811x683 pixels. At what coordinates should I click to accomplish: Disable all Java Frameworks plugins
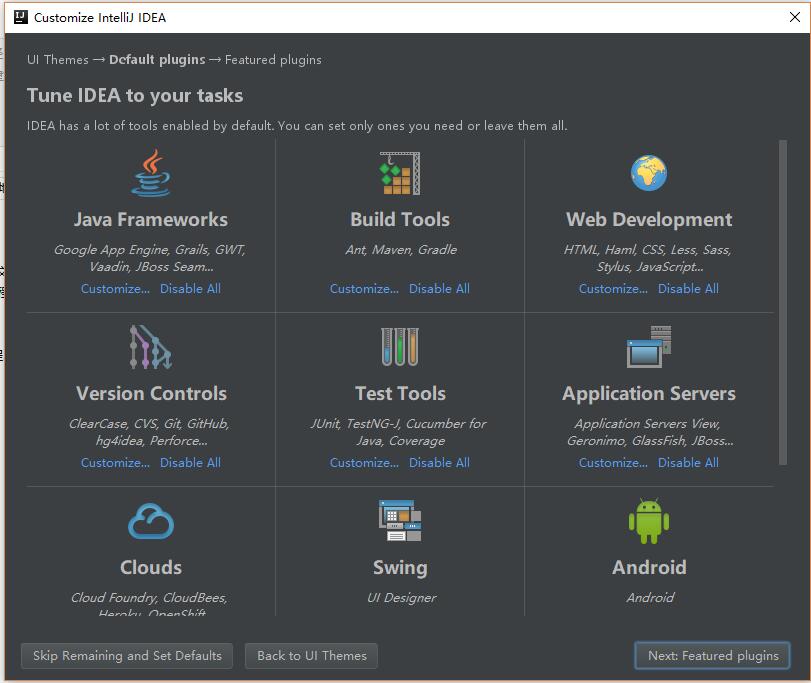pos(190,289)
